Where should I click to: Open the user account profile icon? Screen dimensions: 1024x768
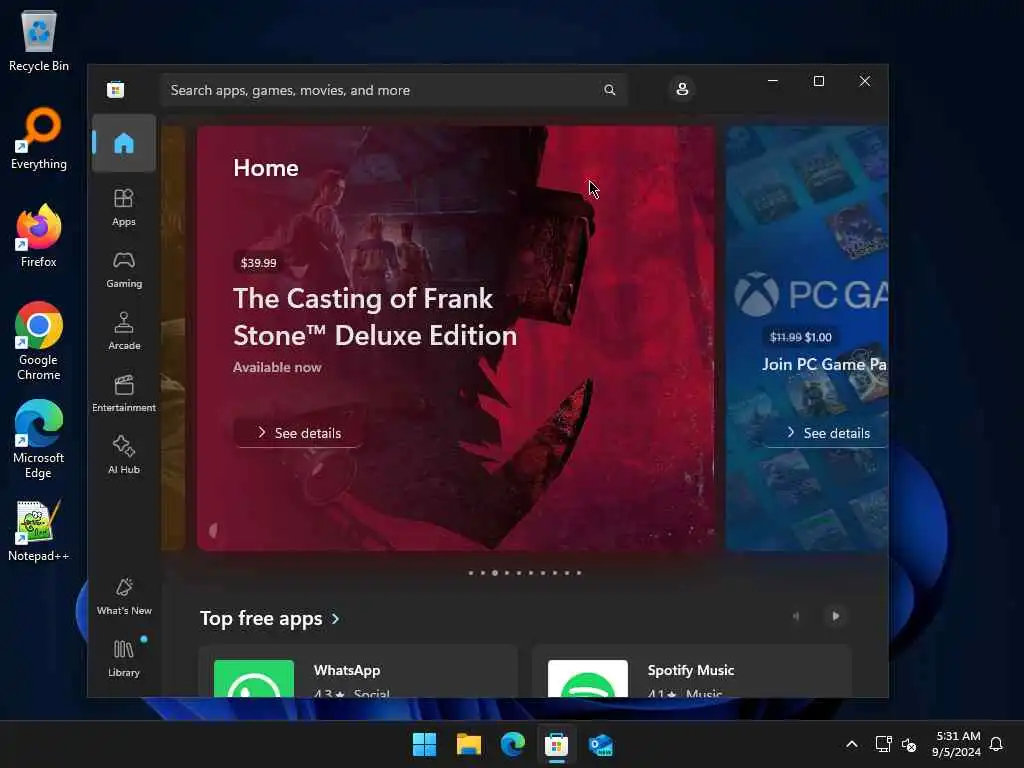point(682,89)
